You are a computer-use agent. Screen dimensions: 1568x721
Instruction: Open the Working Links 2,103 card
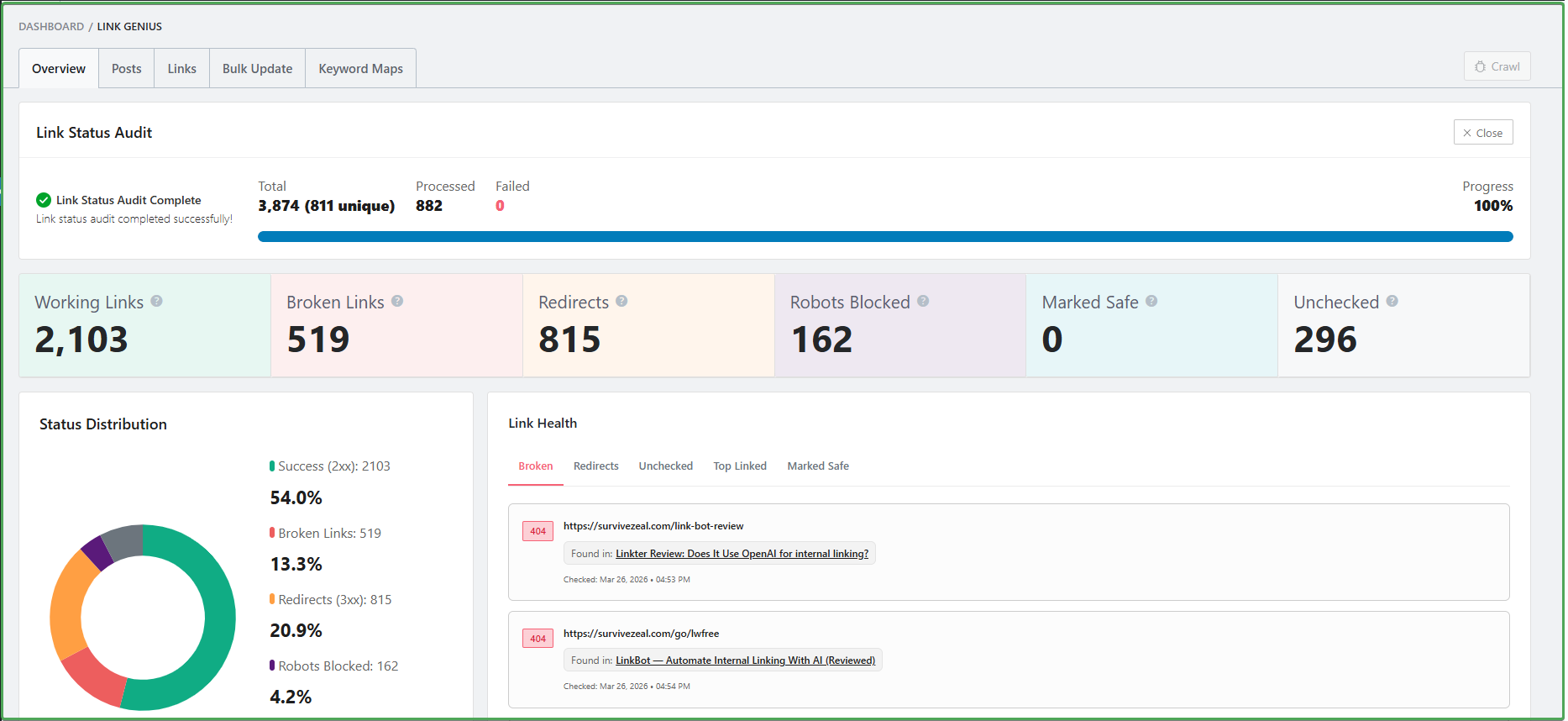(144, 325)
